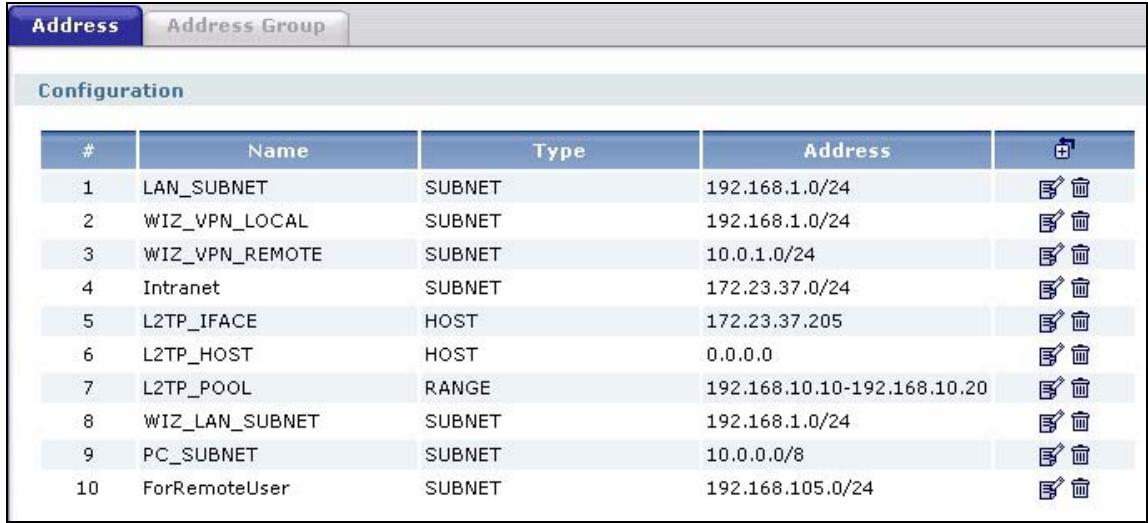Click the RANGE type cell
The height and width of the screenshot is (523, 1148).
tap(559, 388)
